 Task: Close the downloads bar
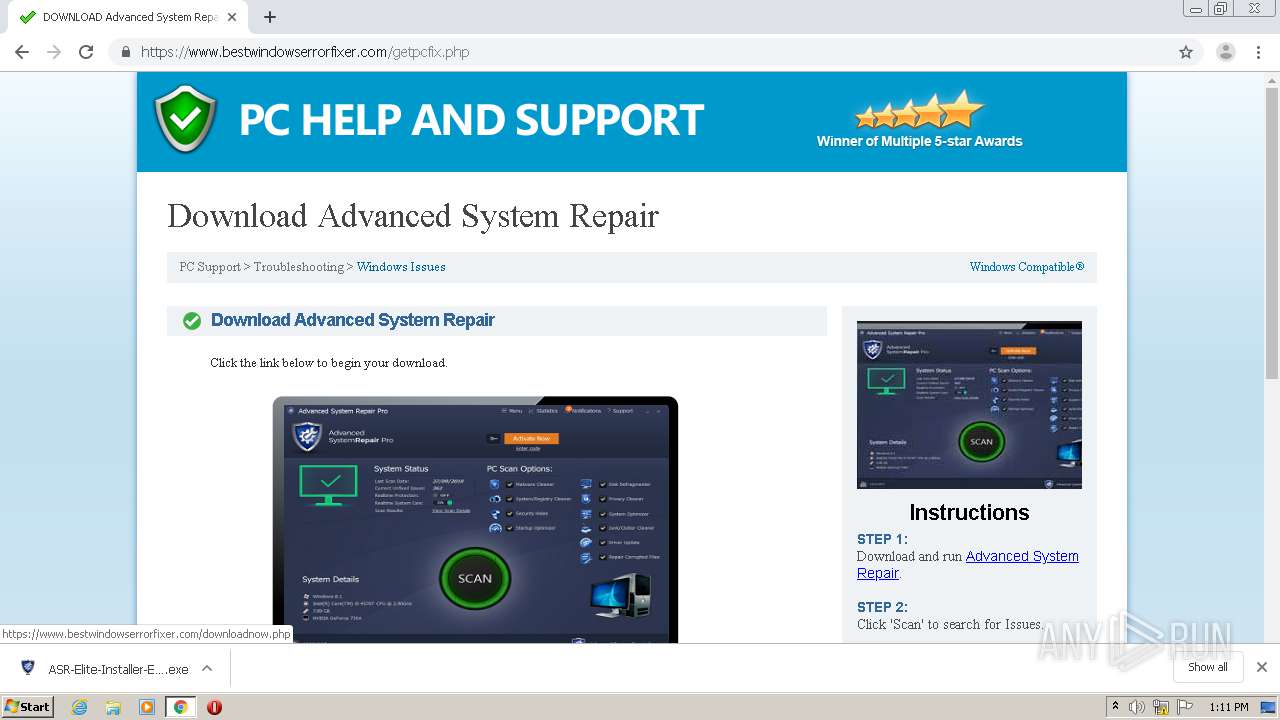[x=1262, y=667]
